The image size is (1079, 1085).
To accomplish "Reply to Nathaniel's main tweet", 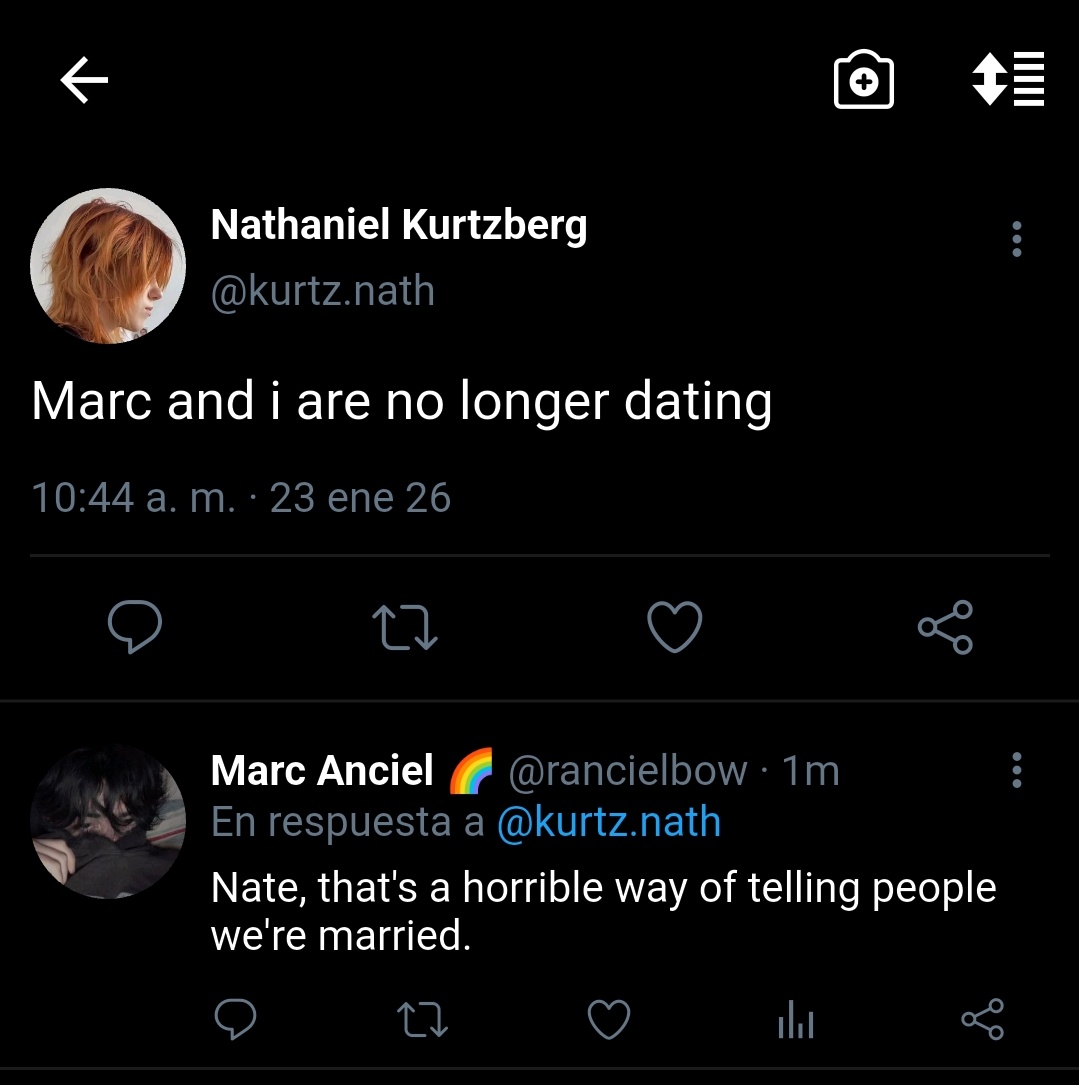I will [x=135, y=626].
